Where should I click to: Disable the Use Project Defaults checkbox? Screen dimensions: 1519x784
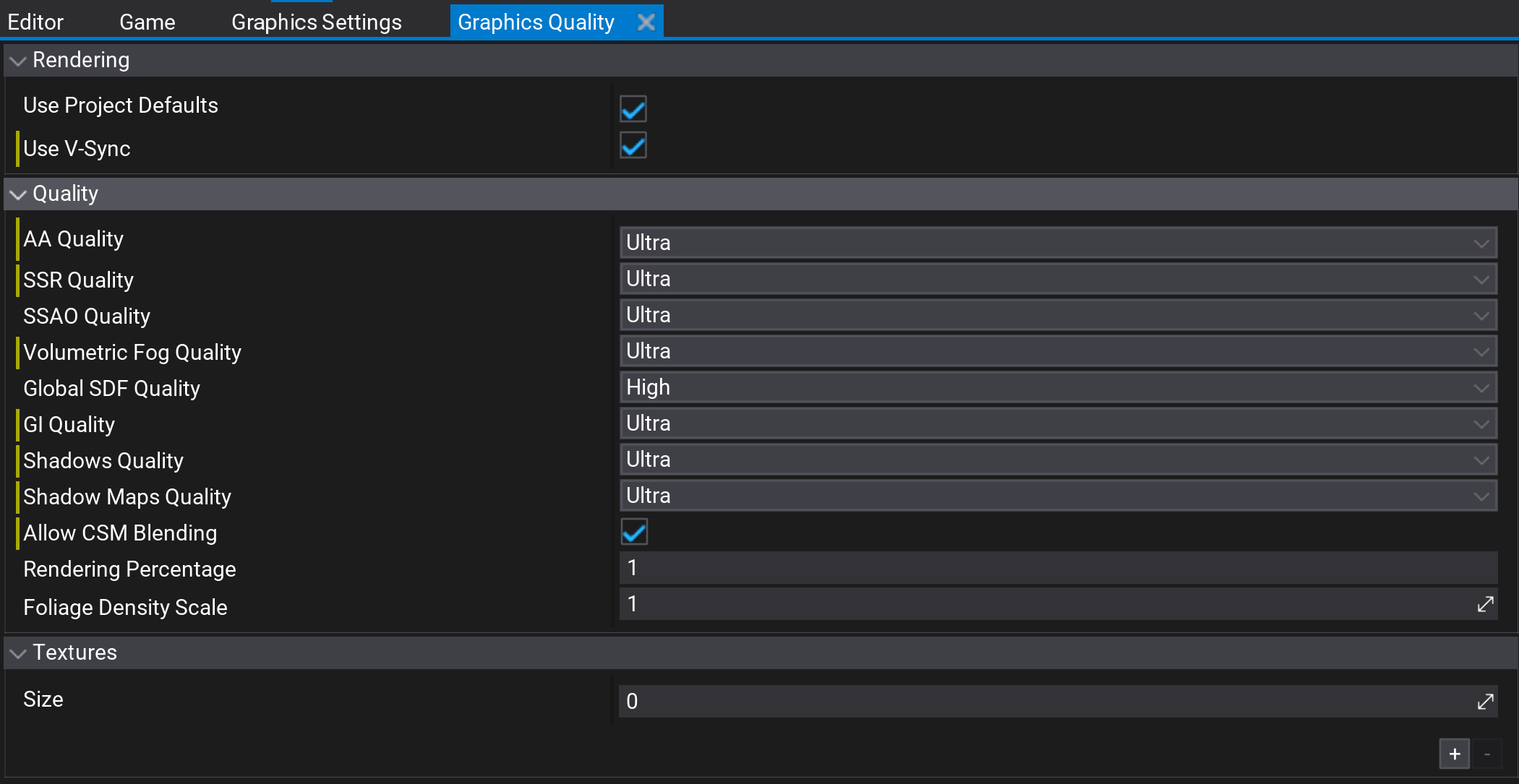coord(632,109)
